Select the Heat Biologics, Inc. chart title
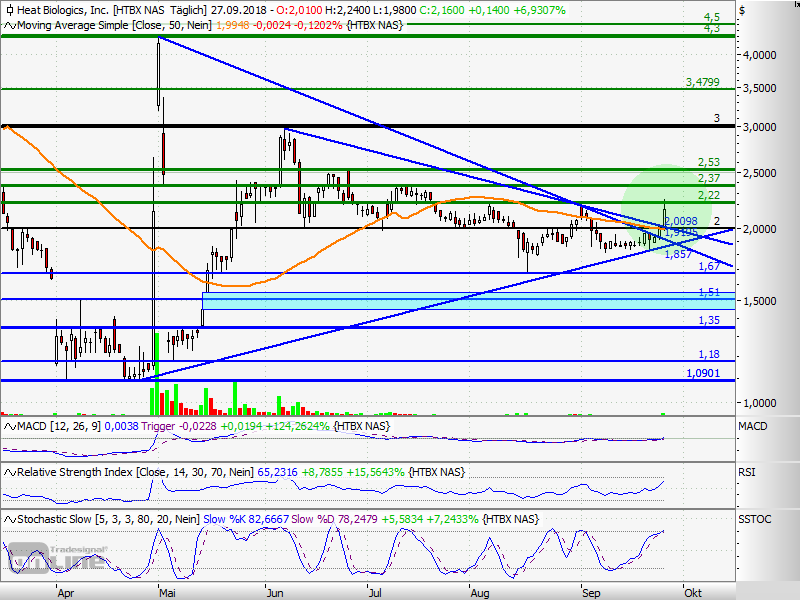The height and width of the screenshot is (600, 800). tap(63, 10)
